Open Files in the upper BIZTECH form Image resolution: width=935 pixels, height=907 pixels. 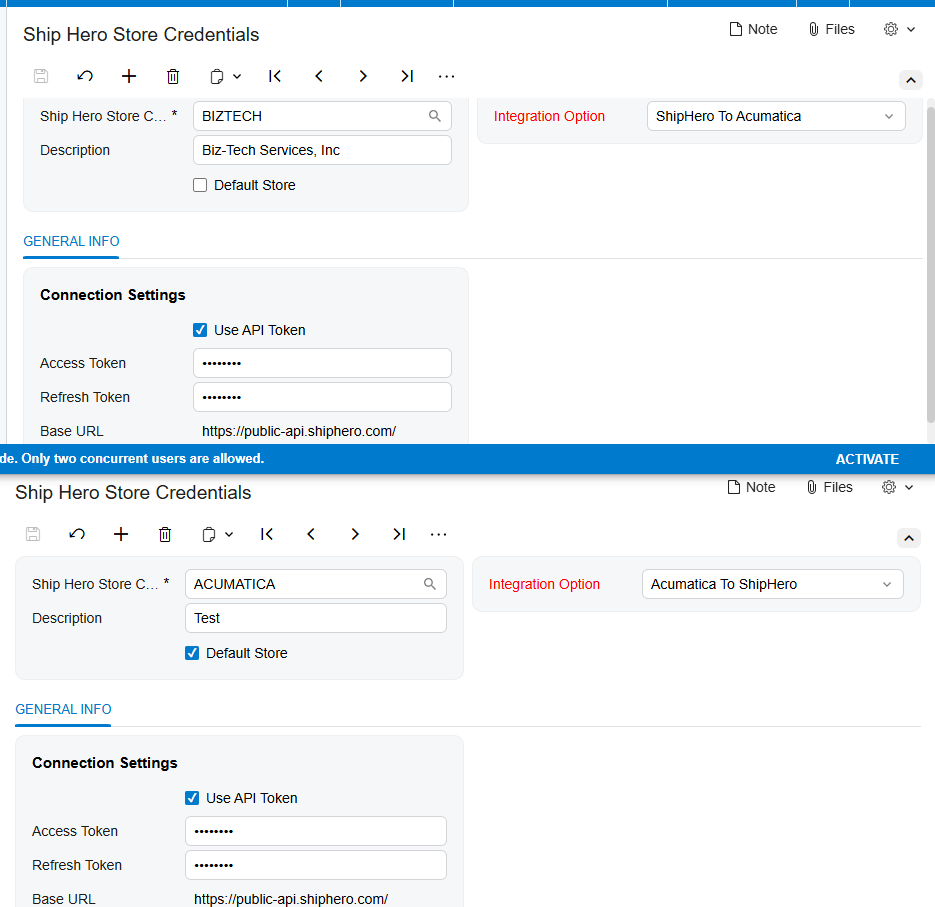831,29
